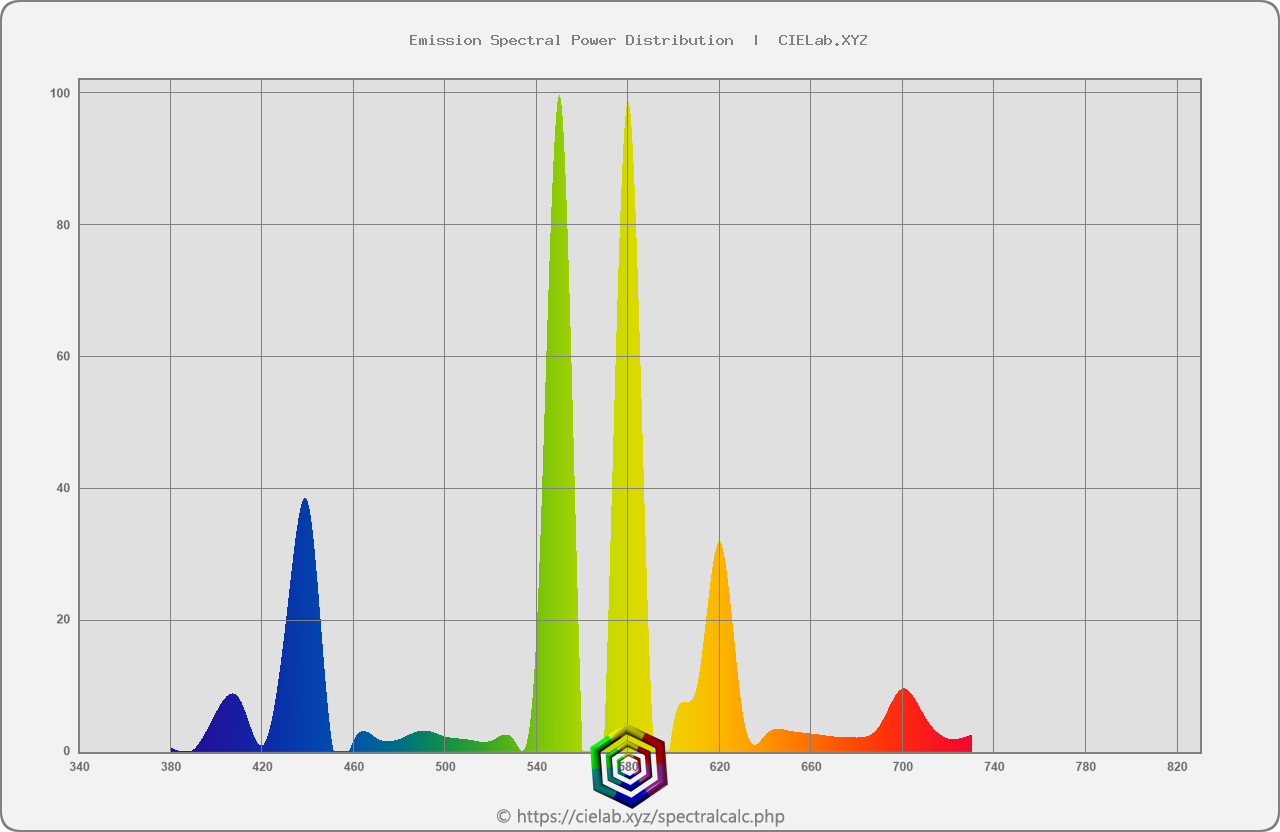Viewport: 1280px width, 832px height.
Task: Click the 500 label on wavelength axis
Action: (445, 767)
